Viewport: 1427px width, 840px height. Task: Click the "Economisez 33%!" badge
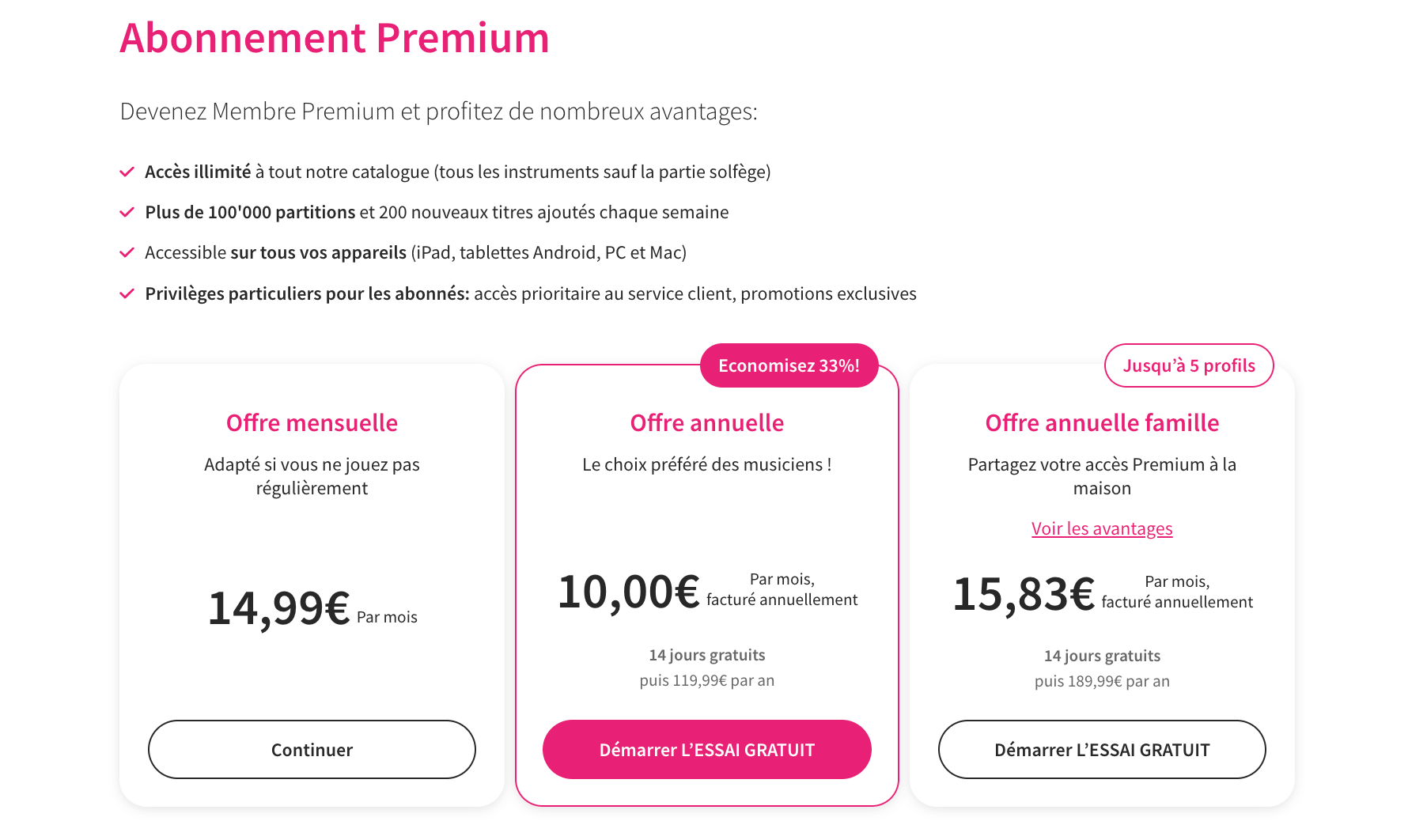[789, 365]
